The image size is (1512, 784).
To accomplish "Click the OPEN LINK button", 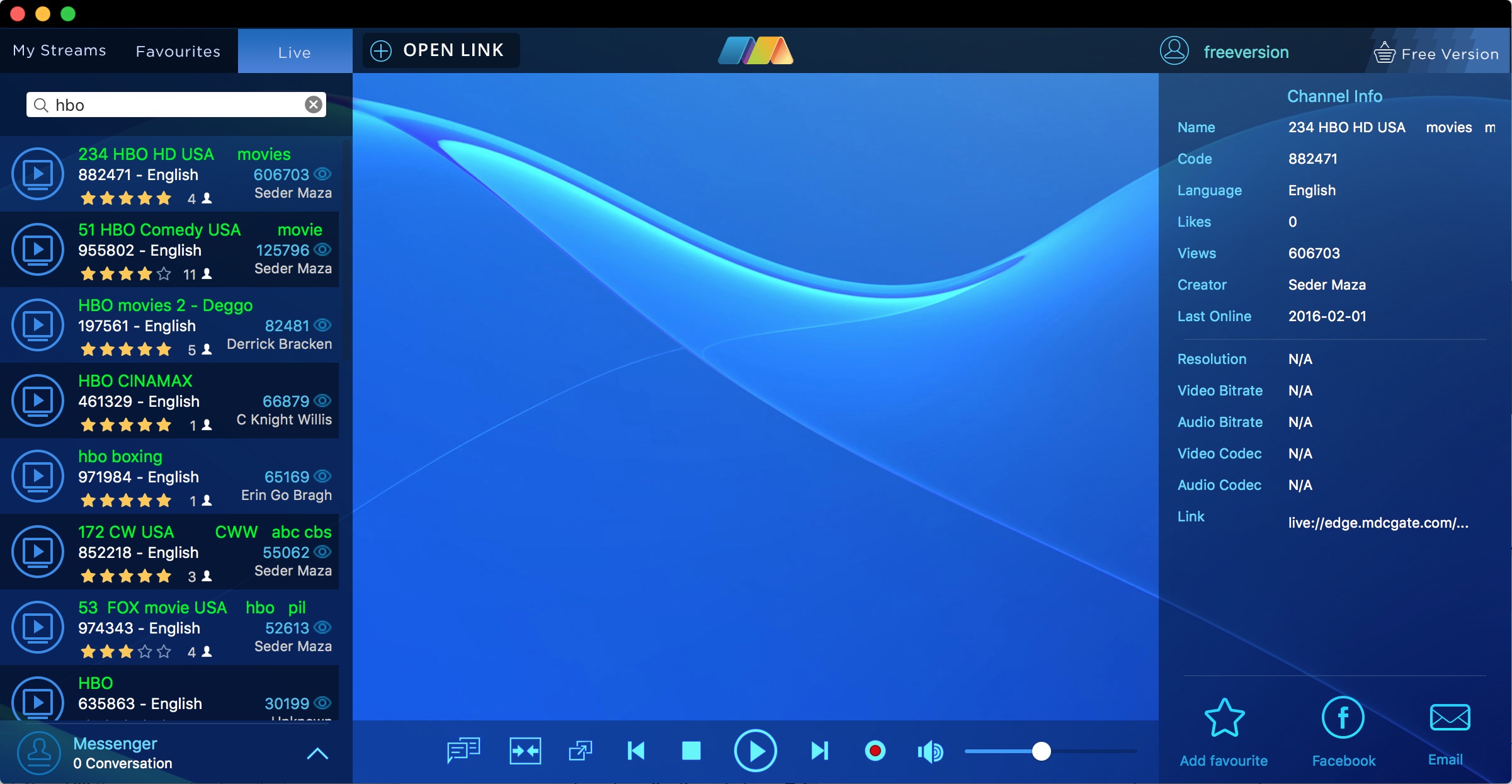I will click(x=441, y=50).
